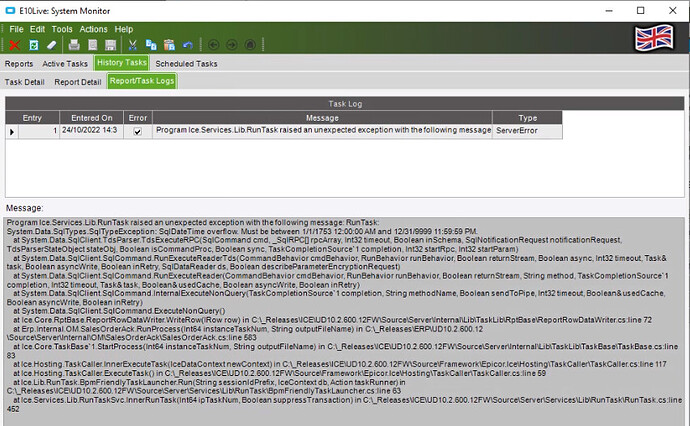Click the Back navigation arrow icon
Image resolution: width=690 pixels, height=426 pixels.
(x=213, y=45)
